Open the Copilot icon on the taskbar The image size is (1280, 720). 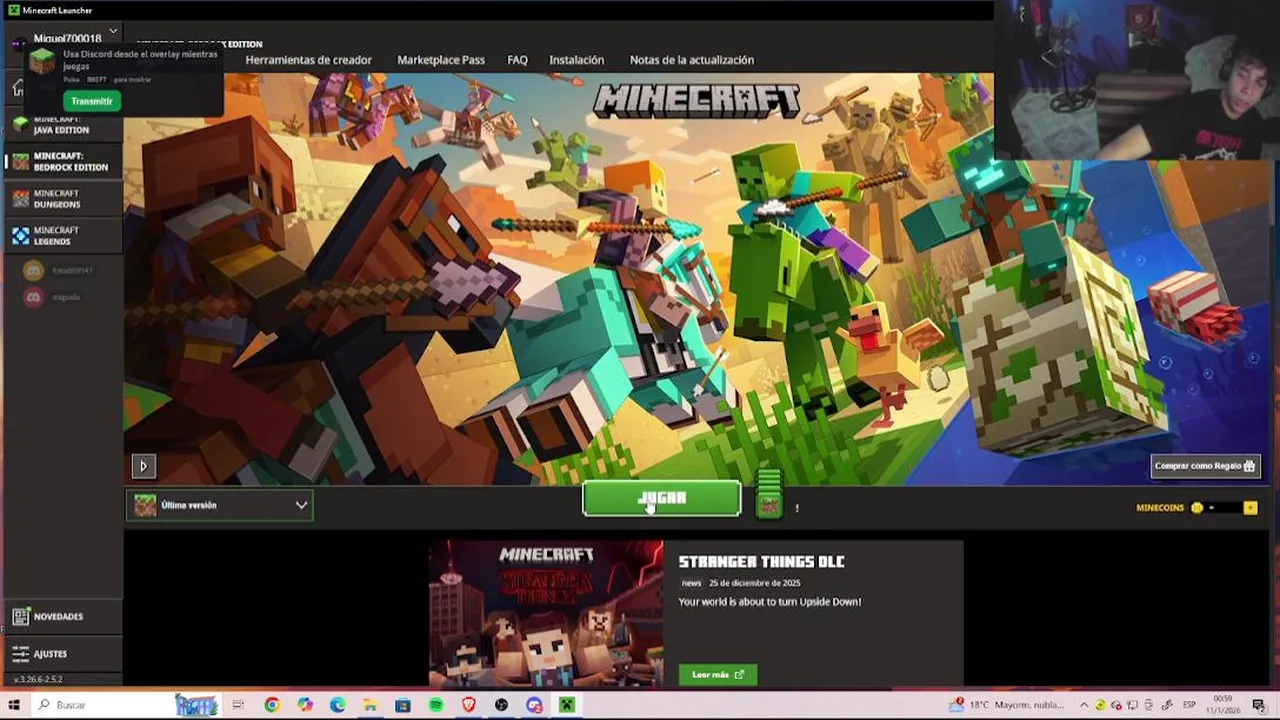(304, 705)
